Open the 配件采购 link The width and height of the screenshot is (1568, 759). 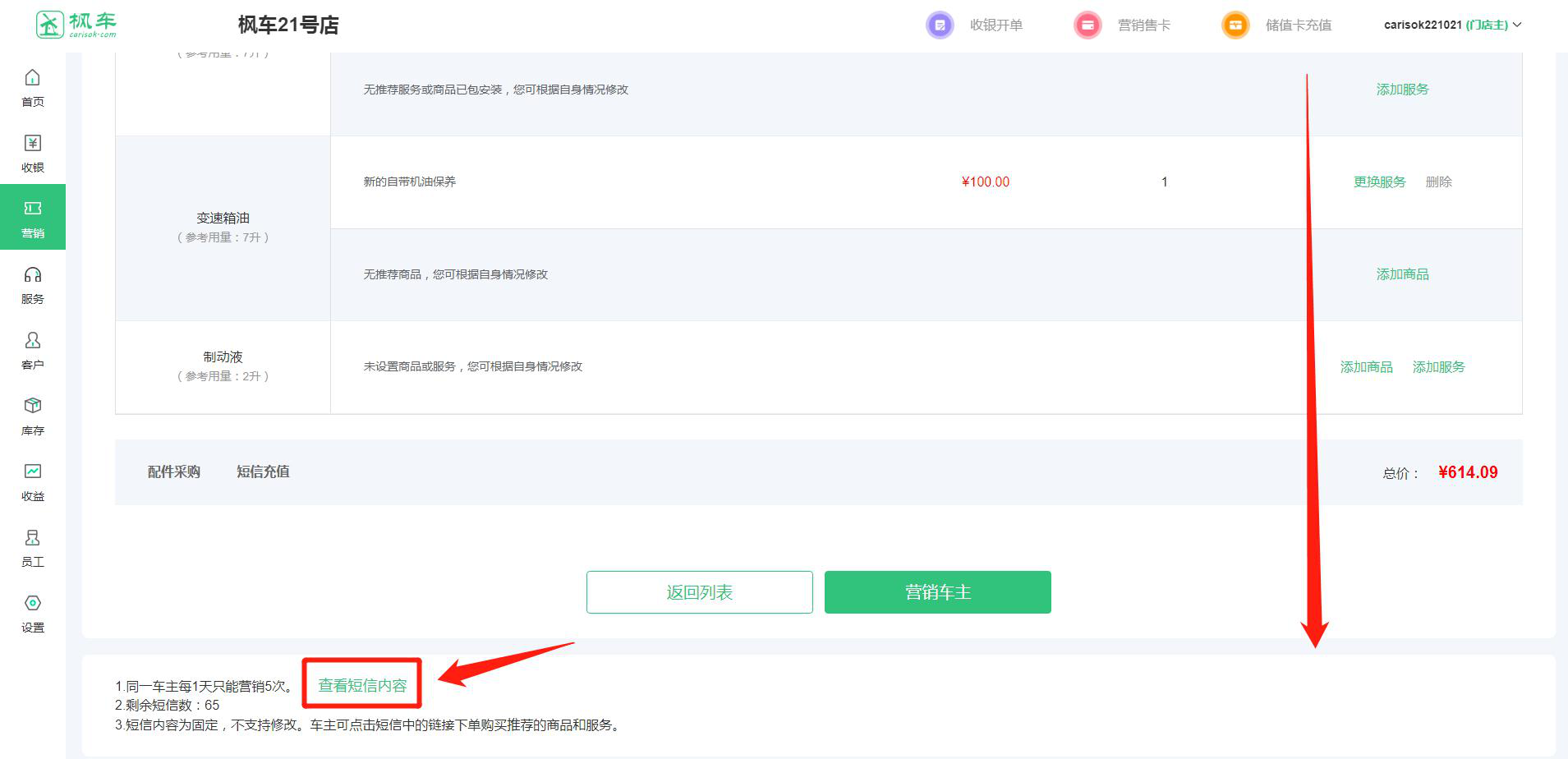pyautogui.click(x=174, y=471)
